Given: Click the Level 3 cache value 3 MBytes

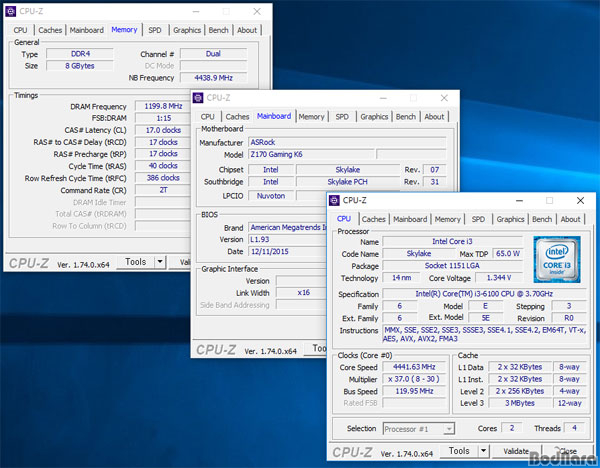Looking at the screenshot, I should (x=520, y=403).
